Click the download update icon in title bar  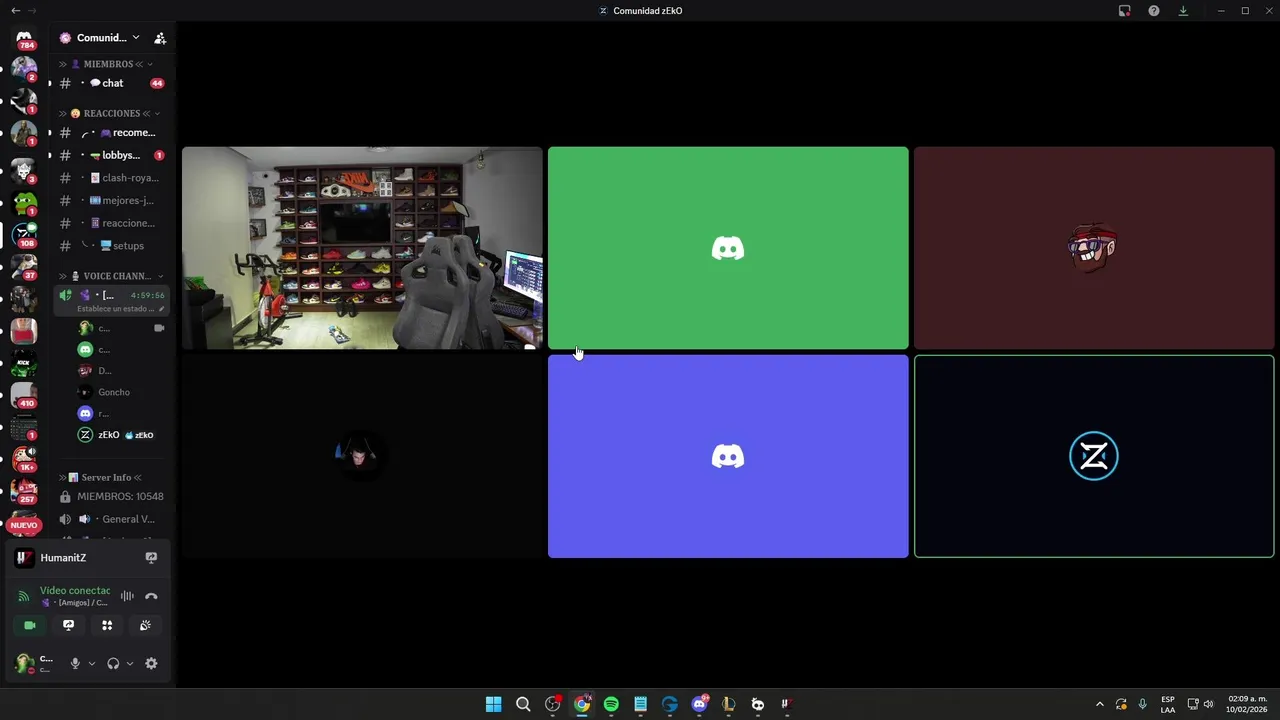tap(1183, 10)
